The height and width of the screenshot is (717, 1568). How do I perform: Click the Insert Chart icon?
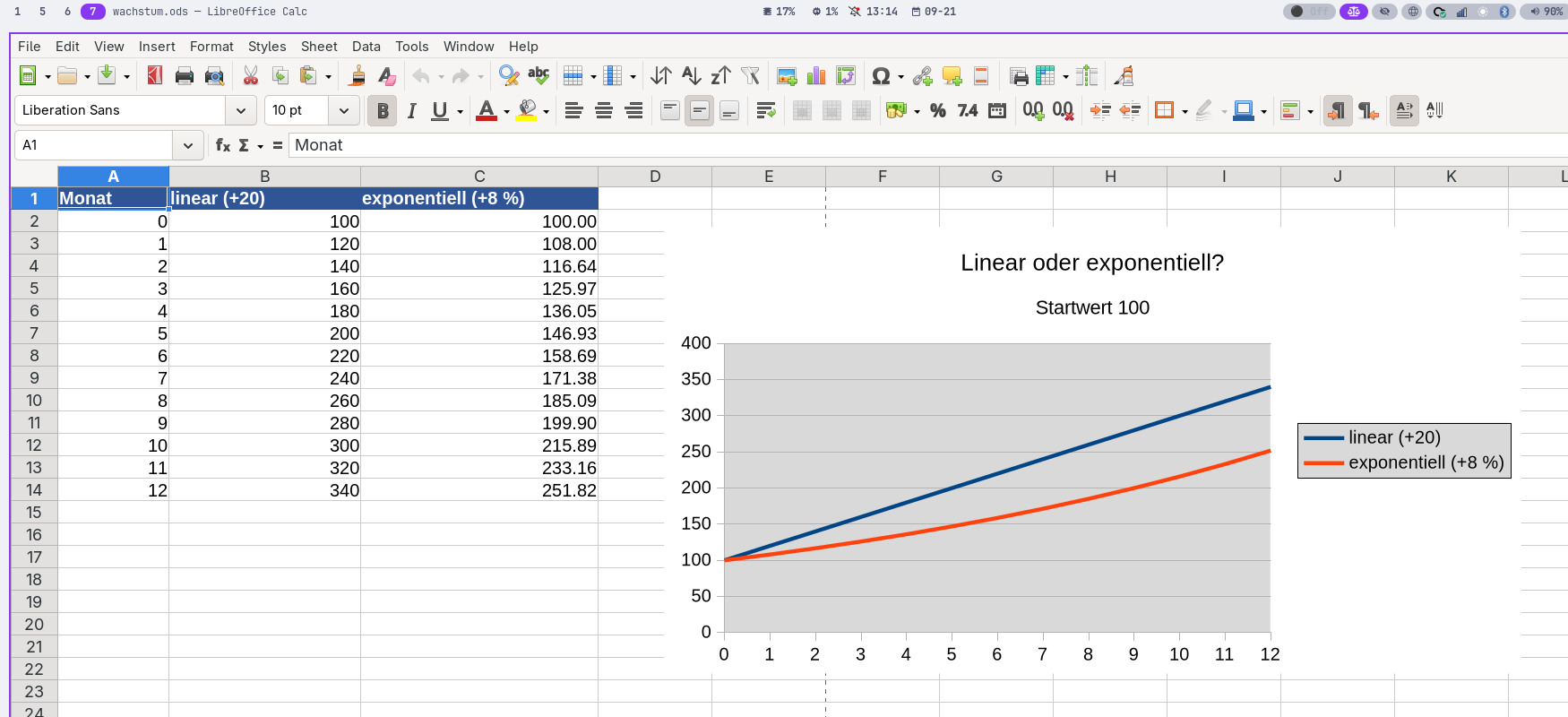point(816,76)
